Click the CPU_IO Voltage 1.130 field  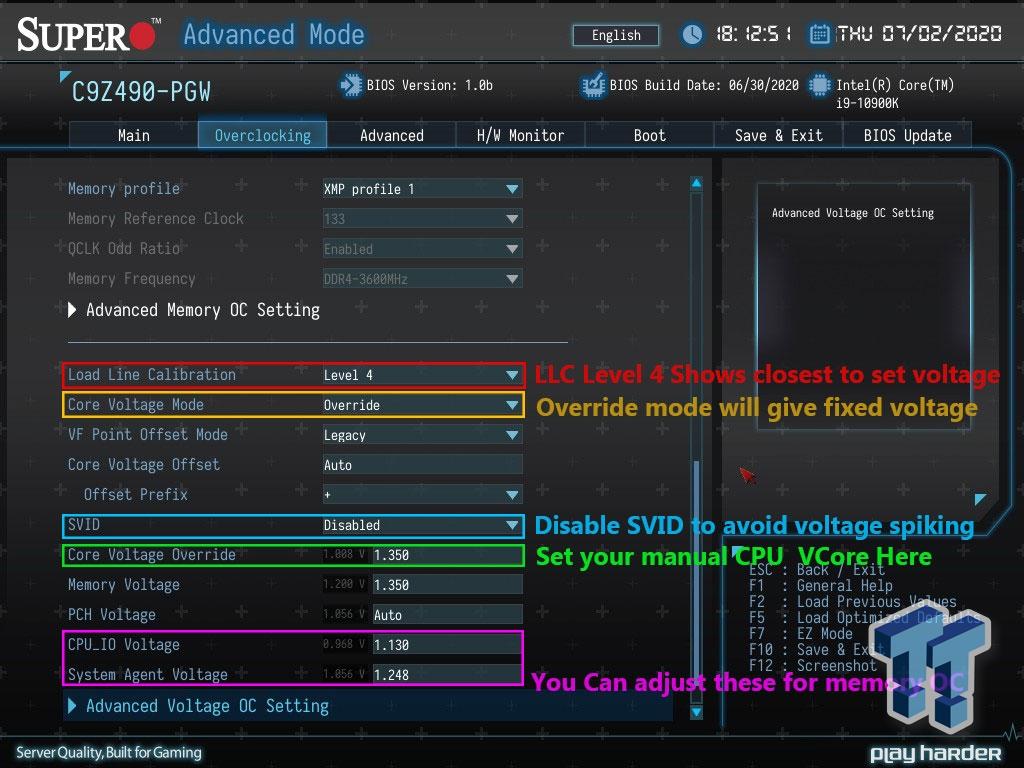tap(447, 645)
